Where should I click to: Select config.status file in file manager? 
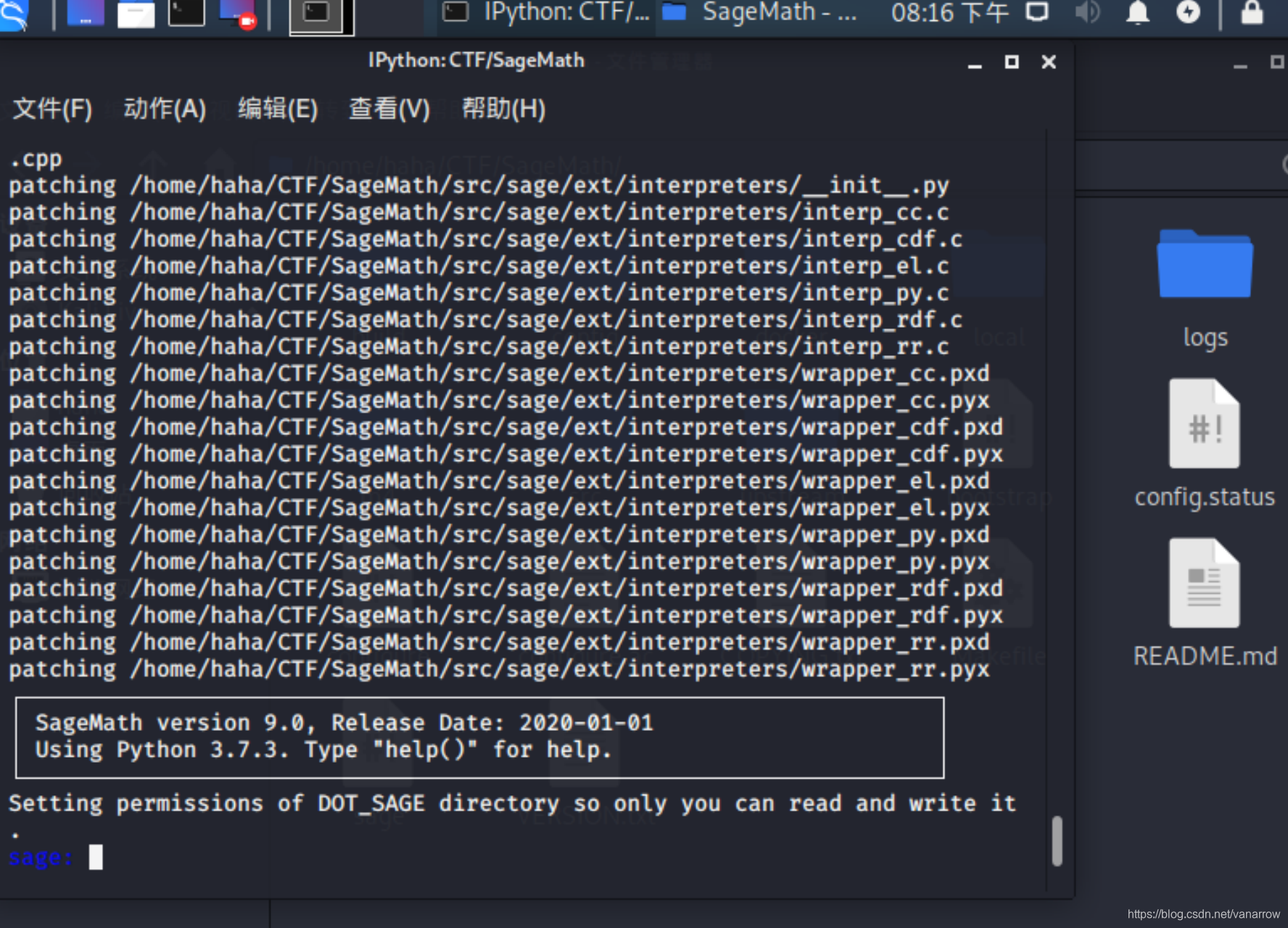[x=1205, y=444]
